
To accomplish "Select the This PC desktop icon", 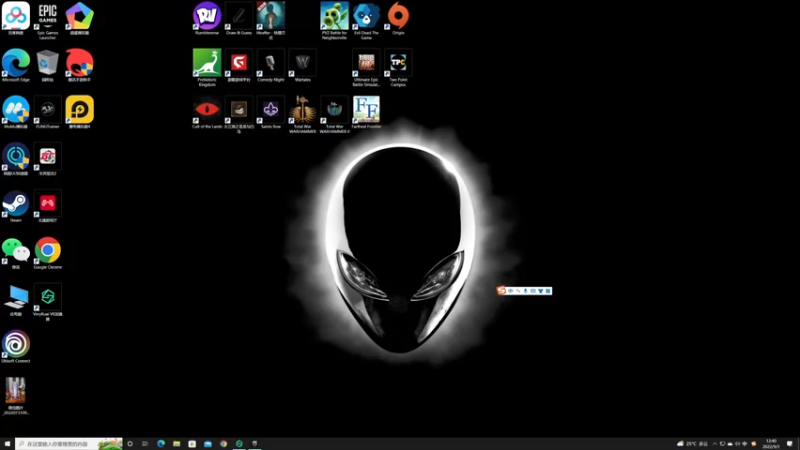I will 16,300.
